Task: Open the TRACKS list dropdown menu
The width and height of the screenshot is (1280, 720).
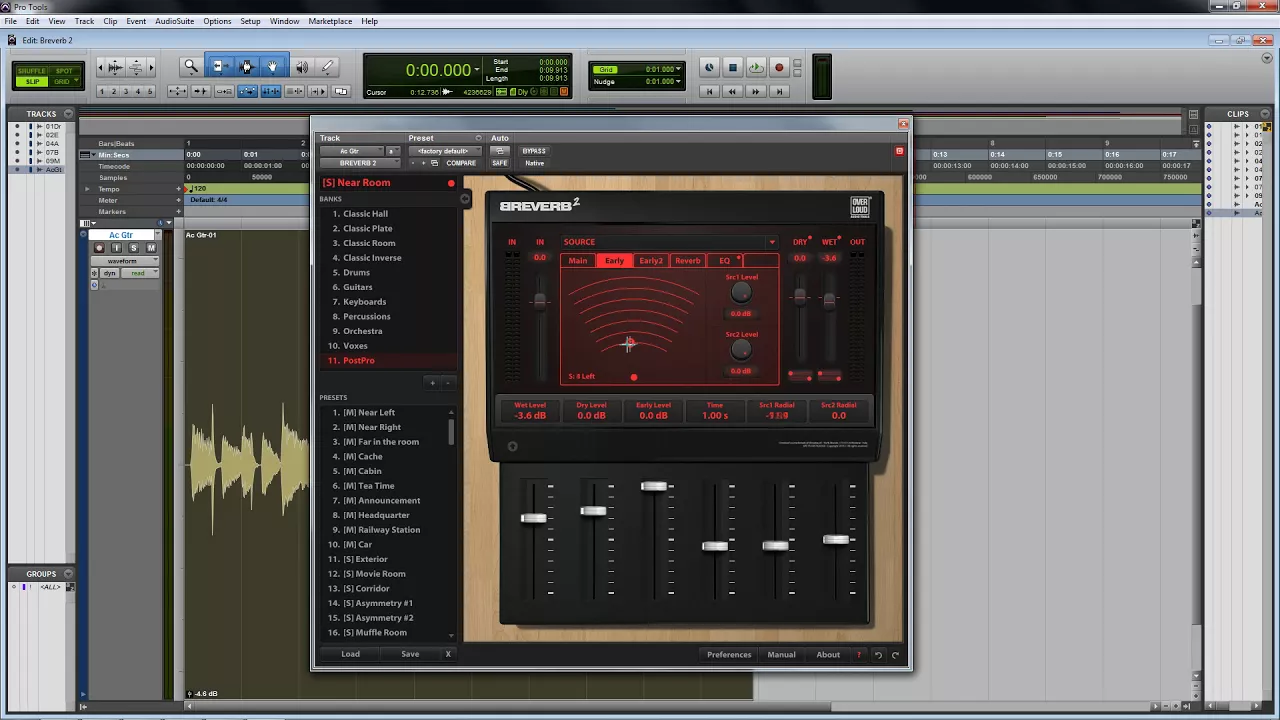Action: click(x=68, y=114)
